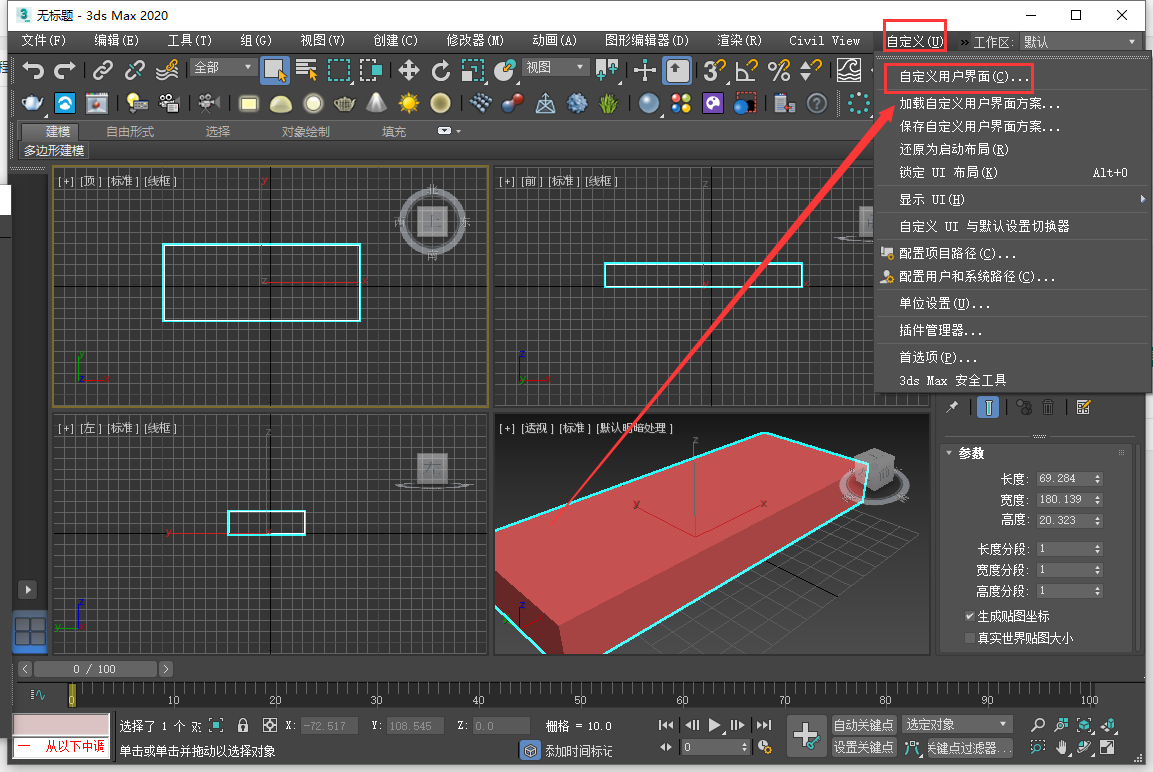Viewport: 1153px width, 772px height.
Task: Click the remove modifier trash icon
Action: (1048, 407)
